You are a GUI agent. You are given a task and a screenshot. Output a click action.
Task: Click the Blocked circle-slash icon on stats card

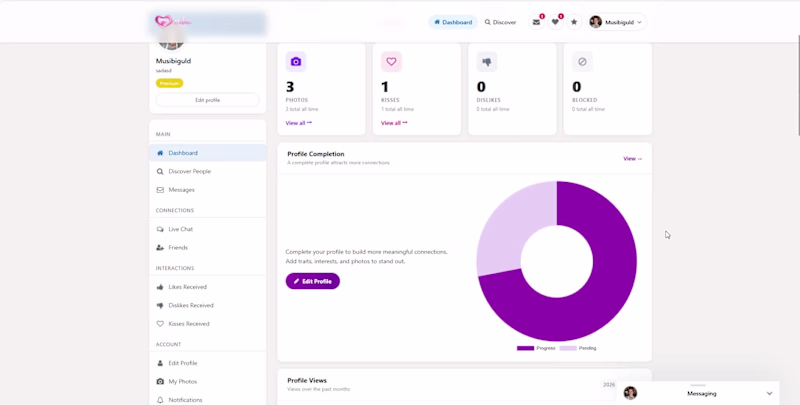(582, 62)
